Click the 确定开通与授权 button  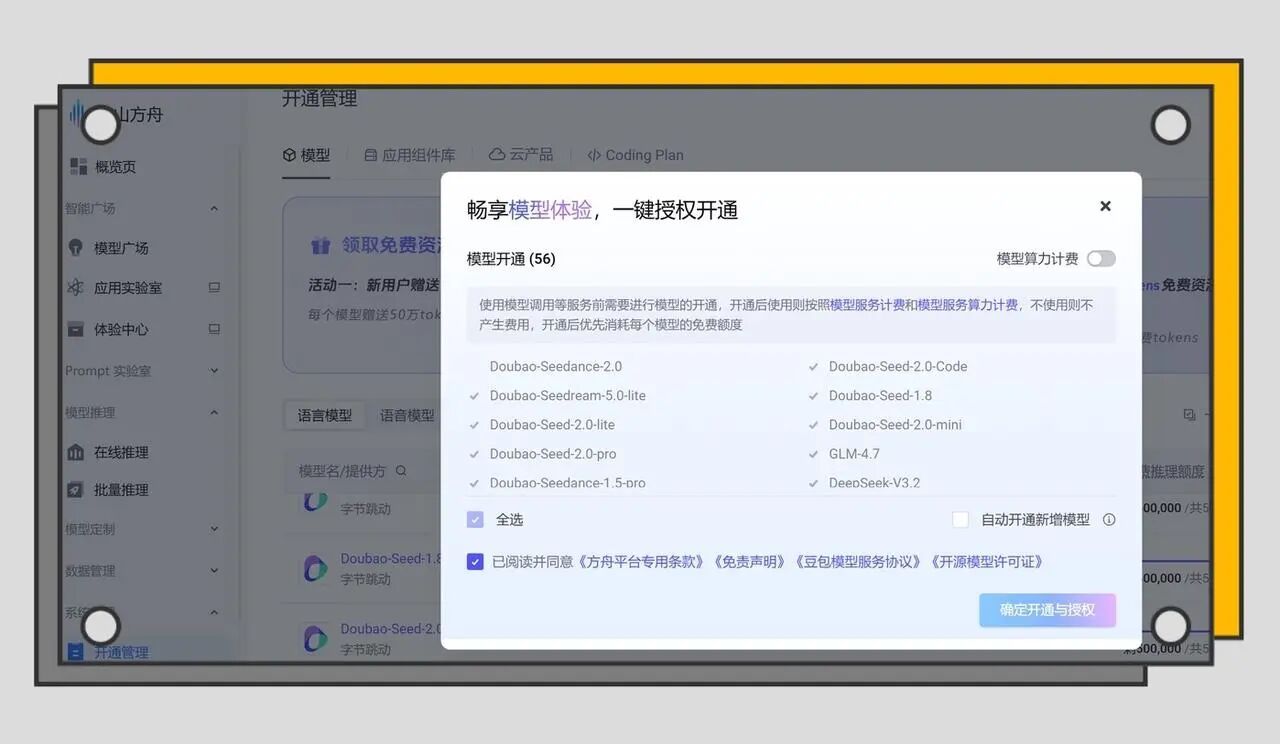[1047, 610]
